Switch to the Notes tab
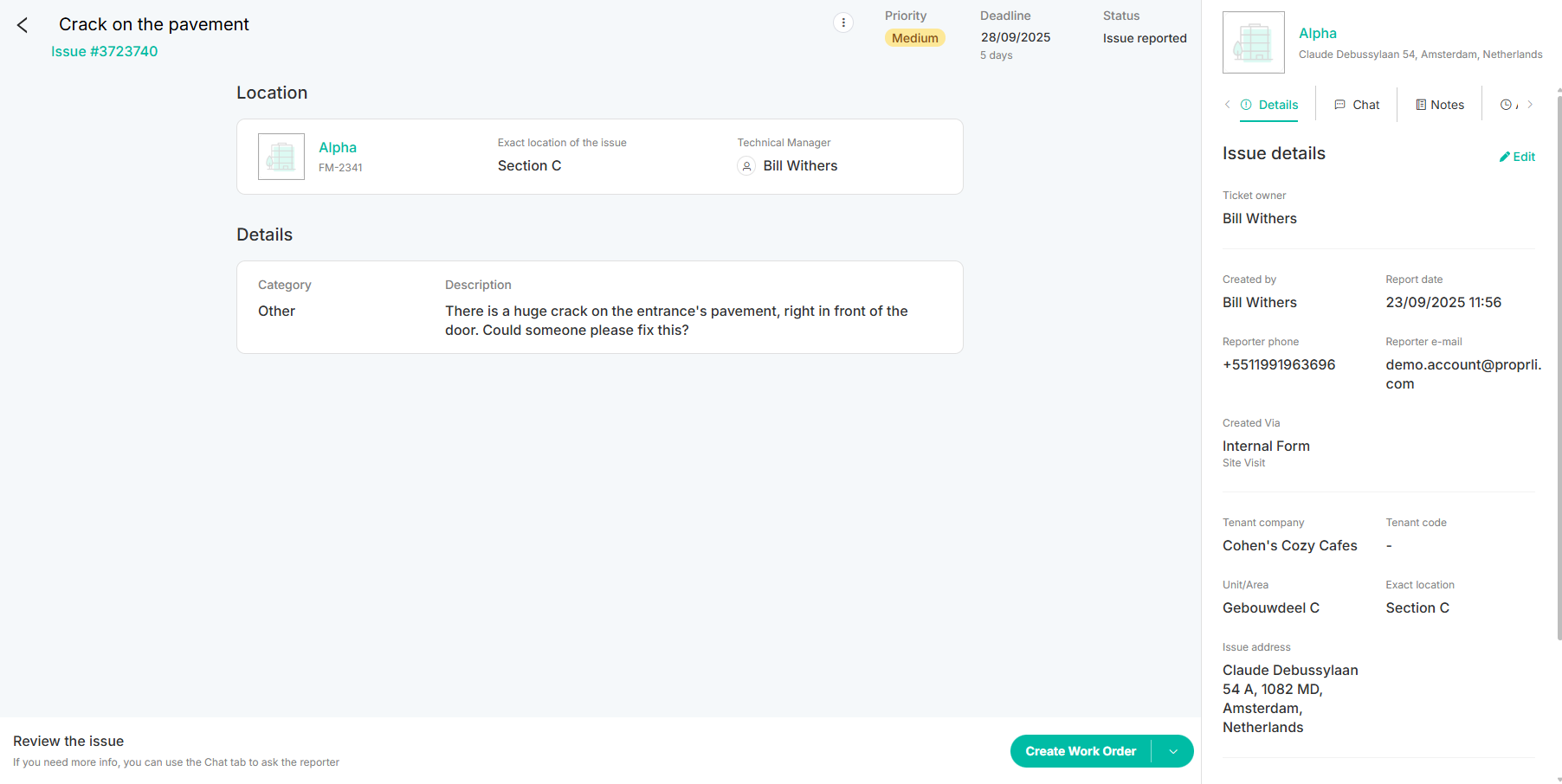The width and height of the screenshot is (1562, 784). tap(1440, 105)
